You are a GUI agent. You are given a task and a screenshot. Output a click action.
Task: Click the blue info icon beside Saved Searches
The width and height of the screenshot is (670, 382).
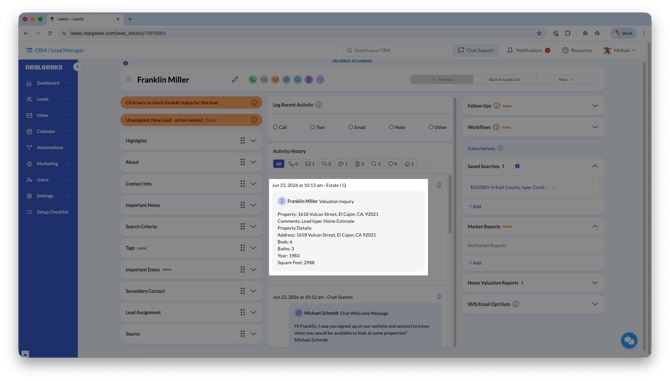click(x=517, y=166)
